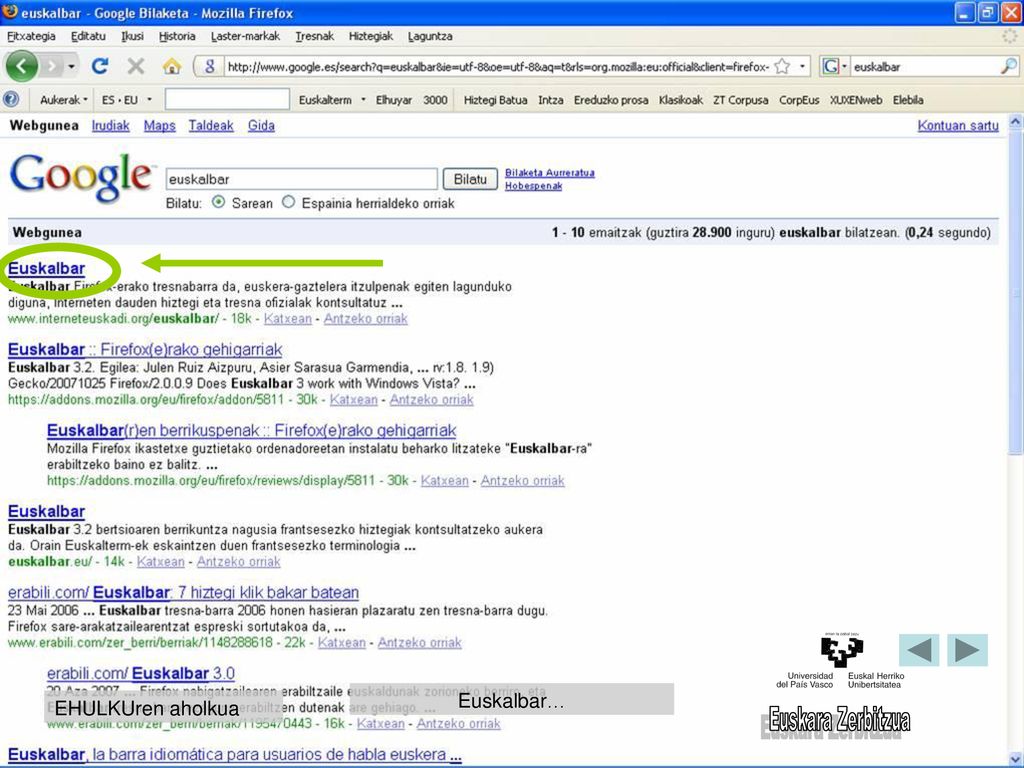Screen dimensions: 1024x768
Task: Open the address bar URL dropdown arrow
Action: pos(802,67)
